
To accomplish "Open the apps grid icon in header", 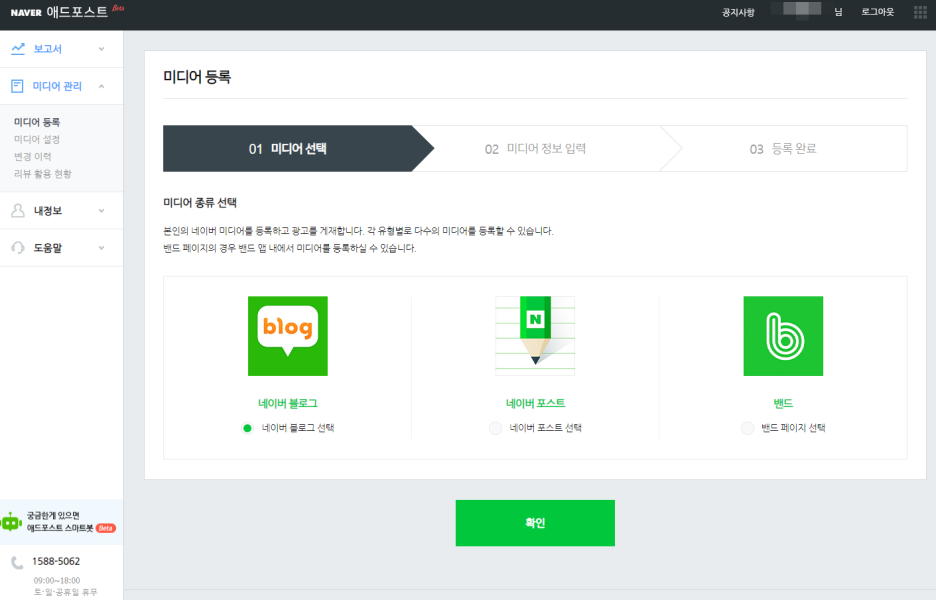I will coord(920,12).
